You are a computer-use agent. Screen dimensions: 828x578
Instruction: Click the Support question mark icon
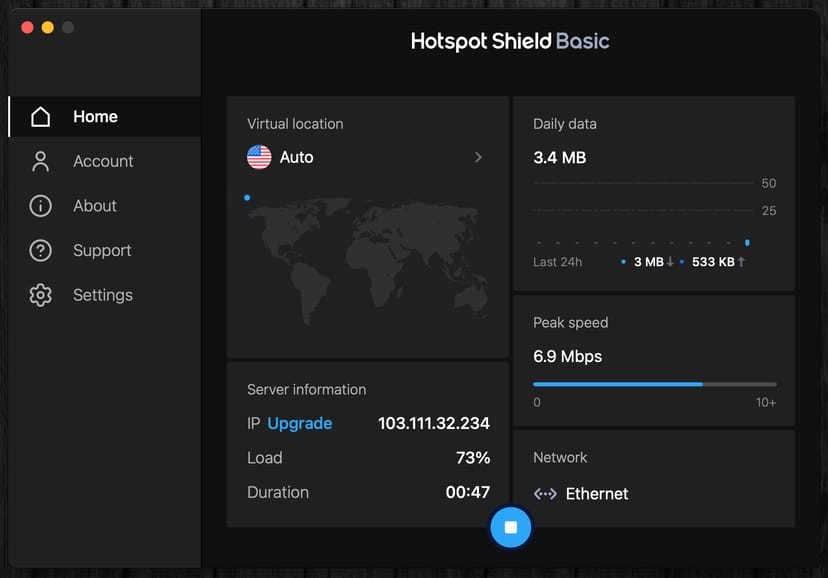click(x=40, y=251)
